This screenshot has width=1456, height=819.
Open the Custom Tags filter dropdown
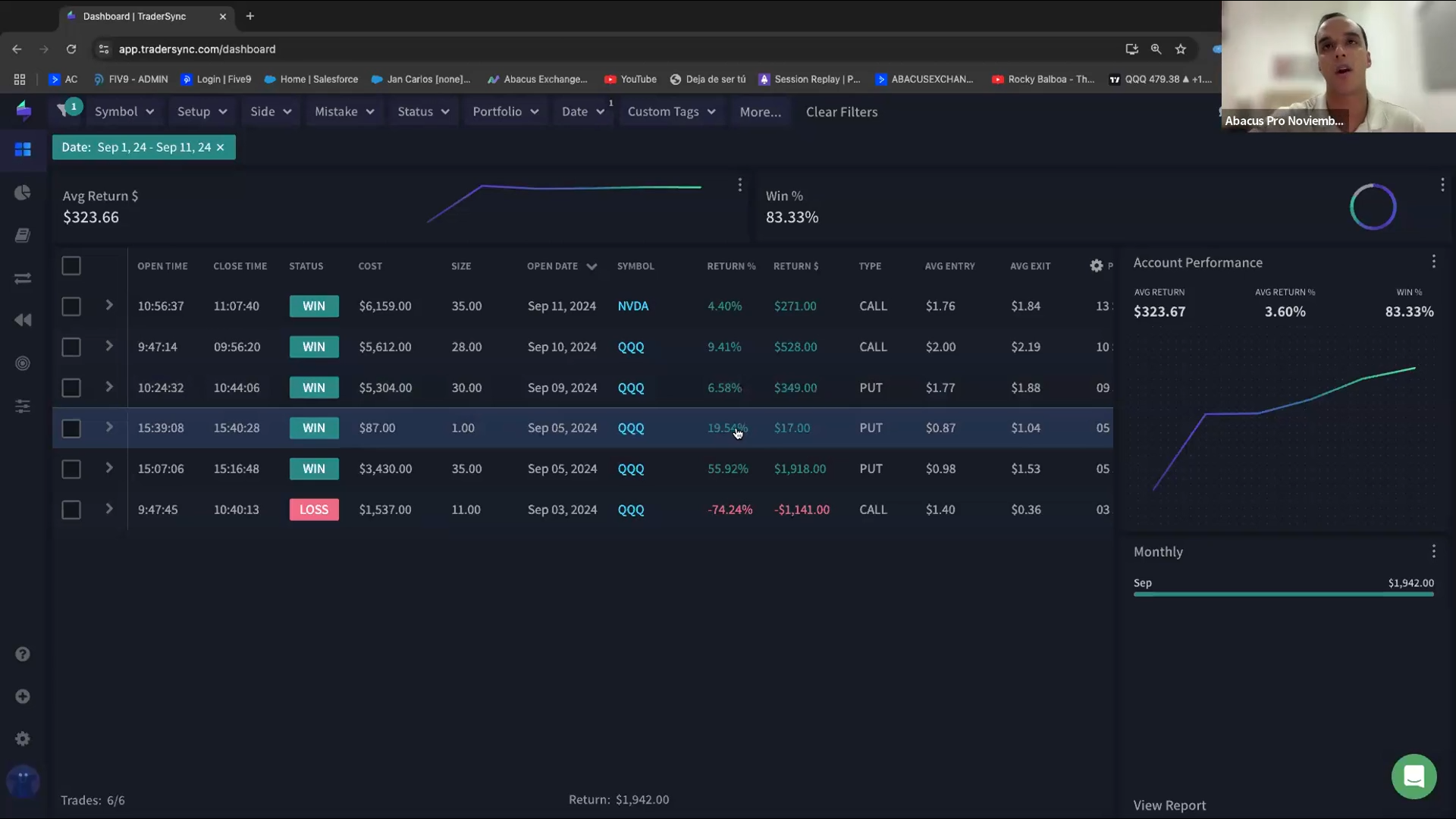(671, 111)
